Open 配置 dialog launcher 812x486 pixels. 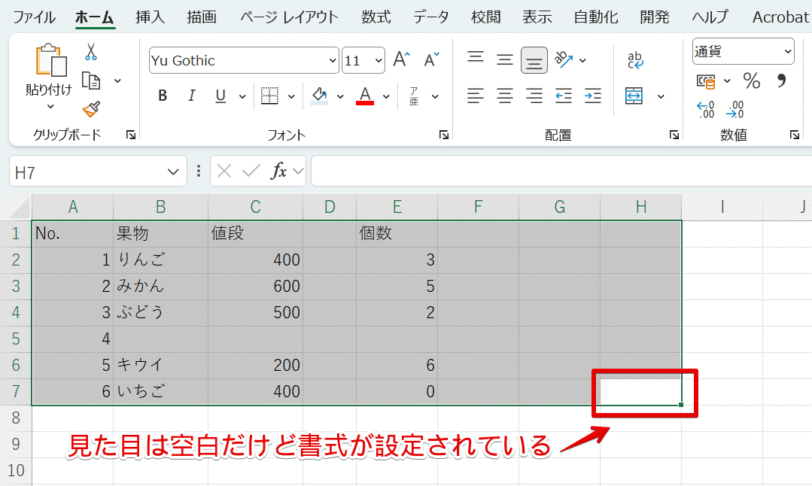[674, 135]
